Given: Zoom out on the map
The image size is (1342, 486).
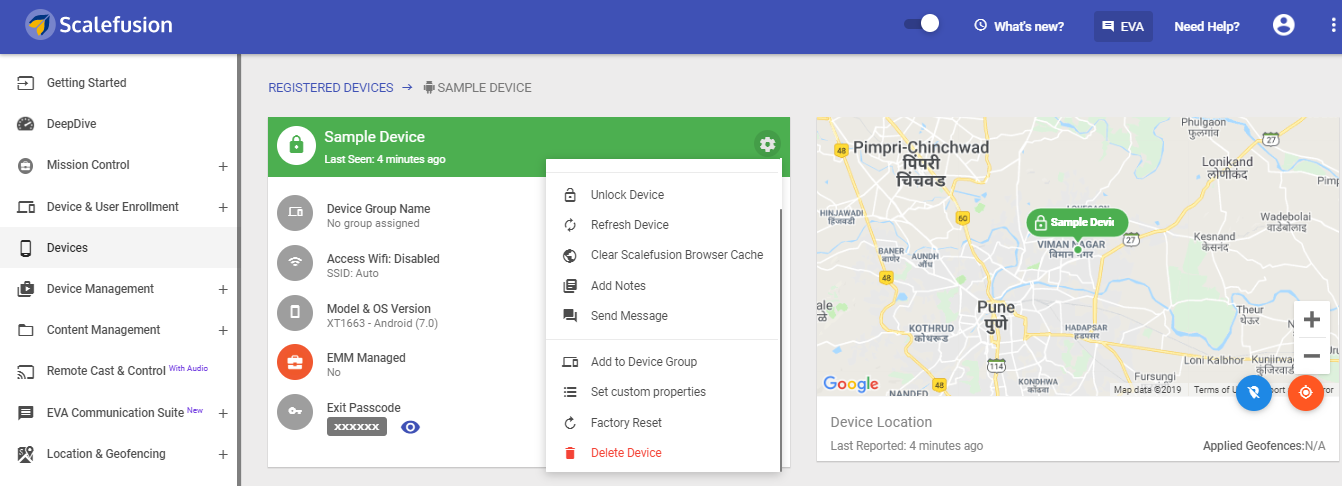Looking at the screenshot, I should [1312, 356].
